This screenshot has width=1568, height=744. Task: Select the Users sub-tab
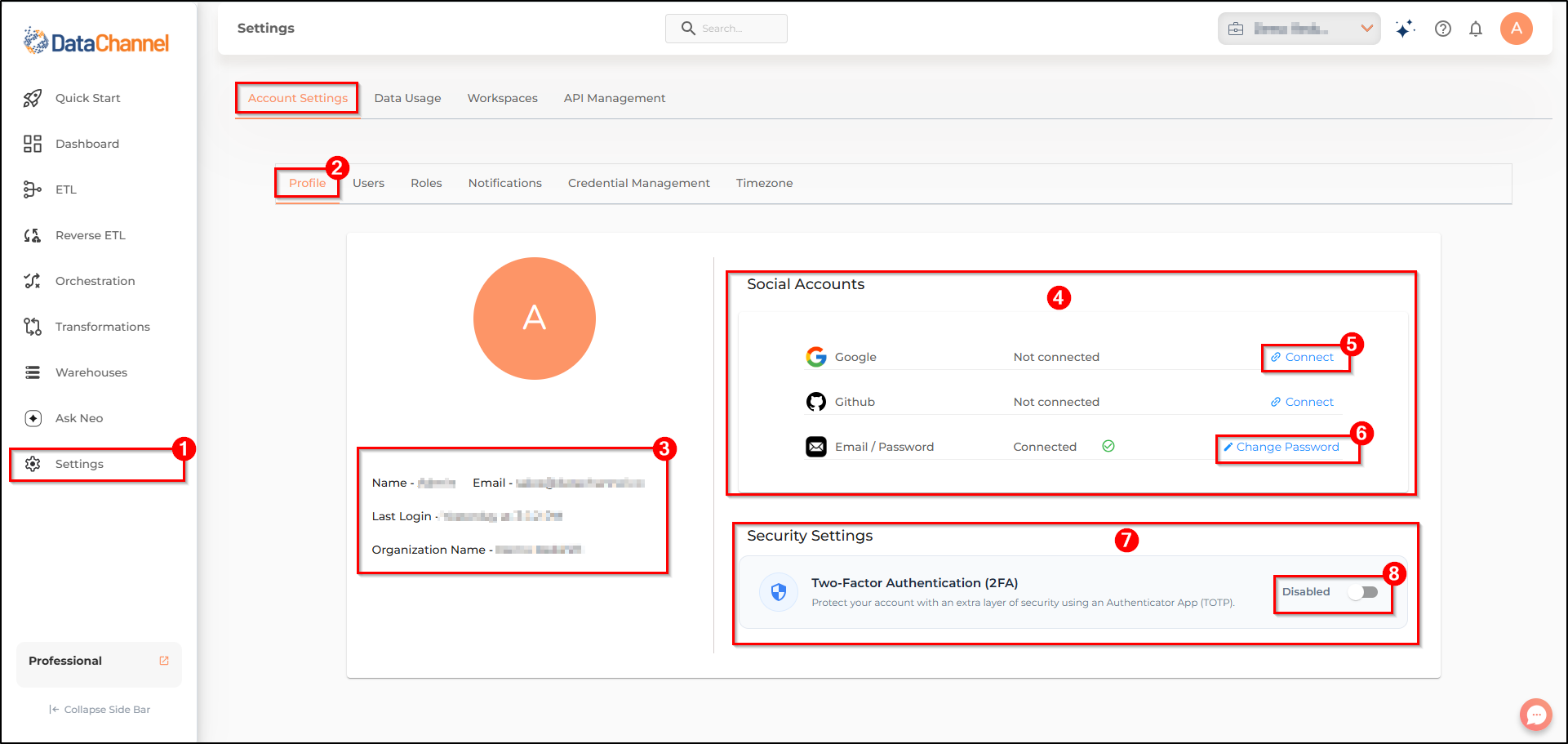[x=369, y=183]
